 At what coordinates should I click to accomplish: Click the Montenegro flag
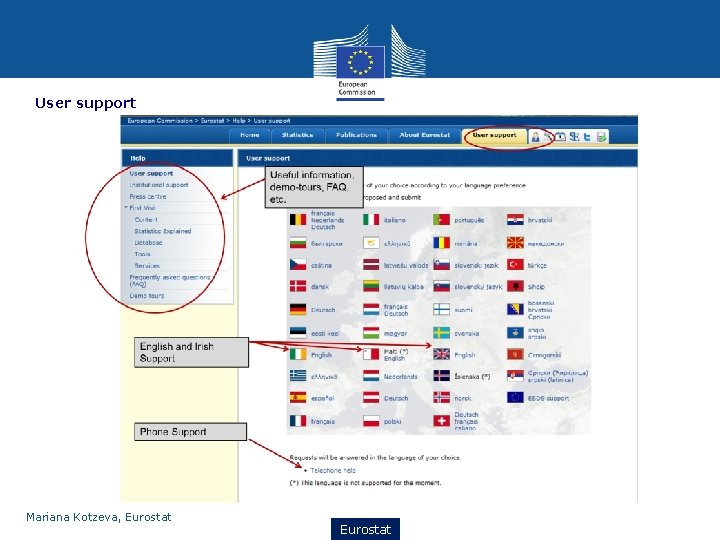coord(515,354)
